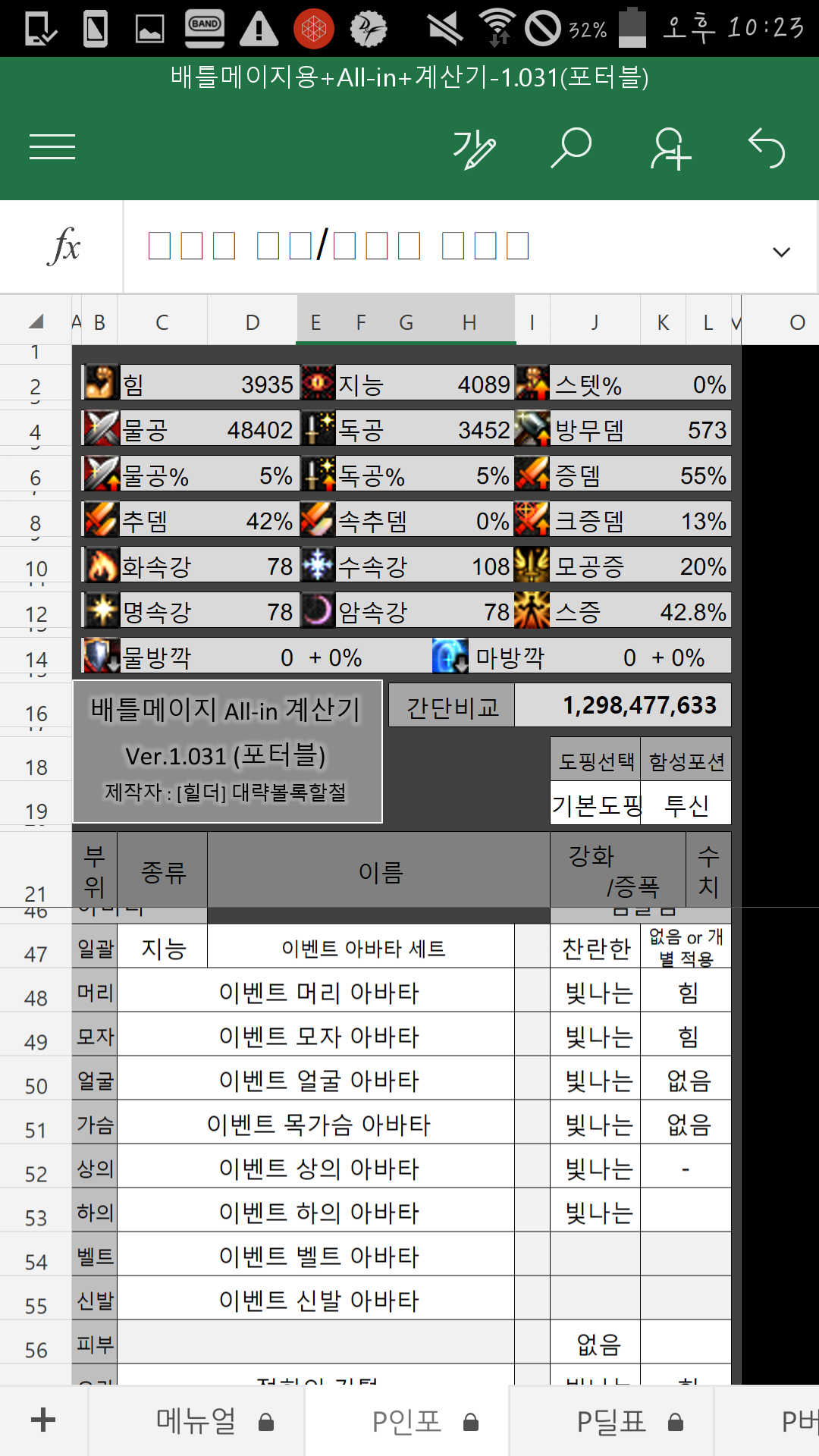Select column D header
Viewport: 819px width, 1456px height.
click(x=253, y=322)
